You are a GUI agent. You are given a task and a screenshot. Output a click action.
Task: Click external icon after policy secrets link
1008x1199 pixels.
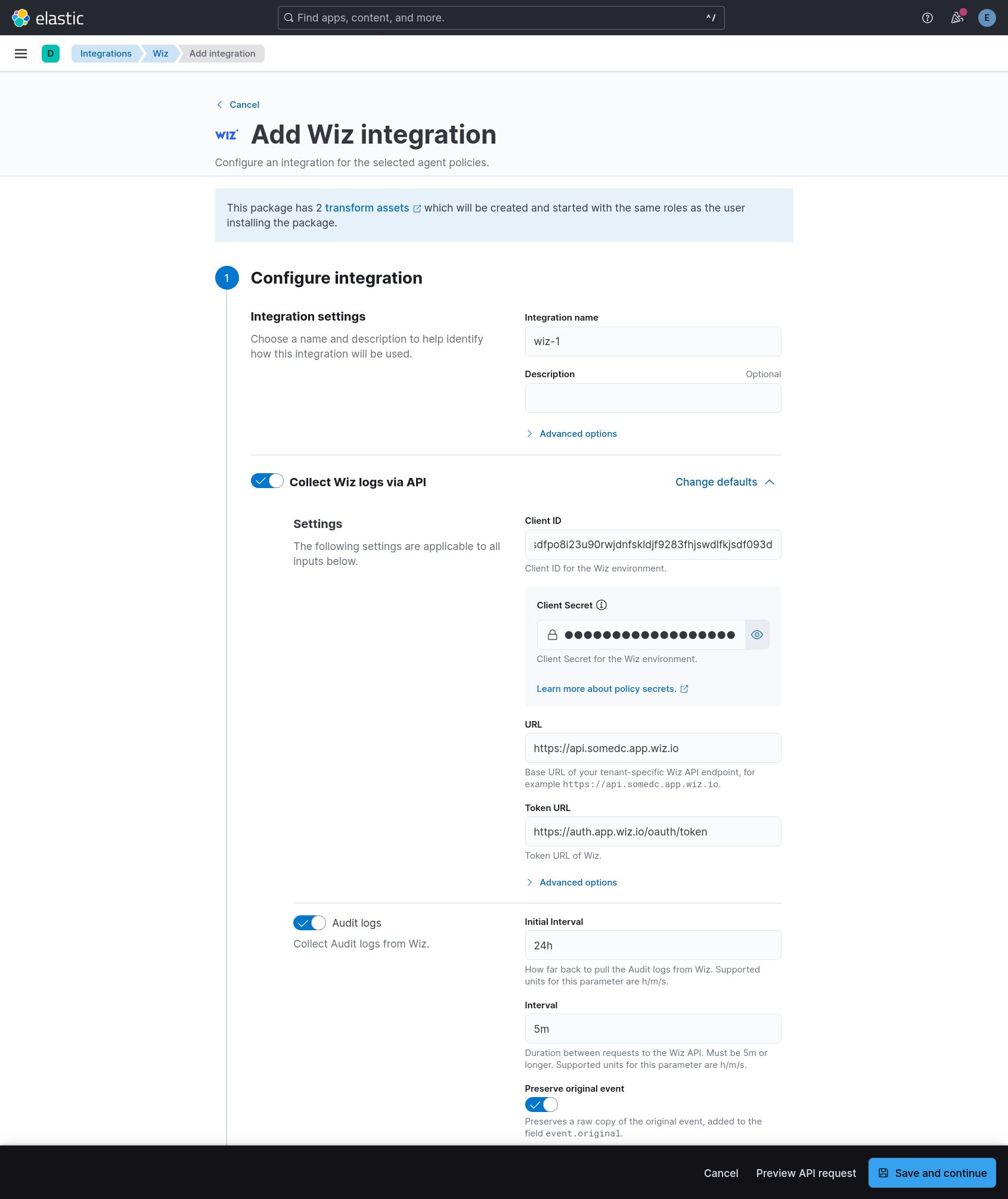[x=684, y=689]
